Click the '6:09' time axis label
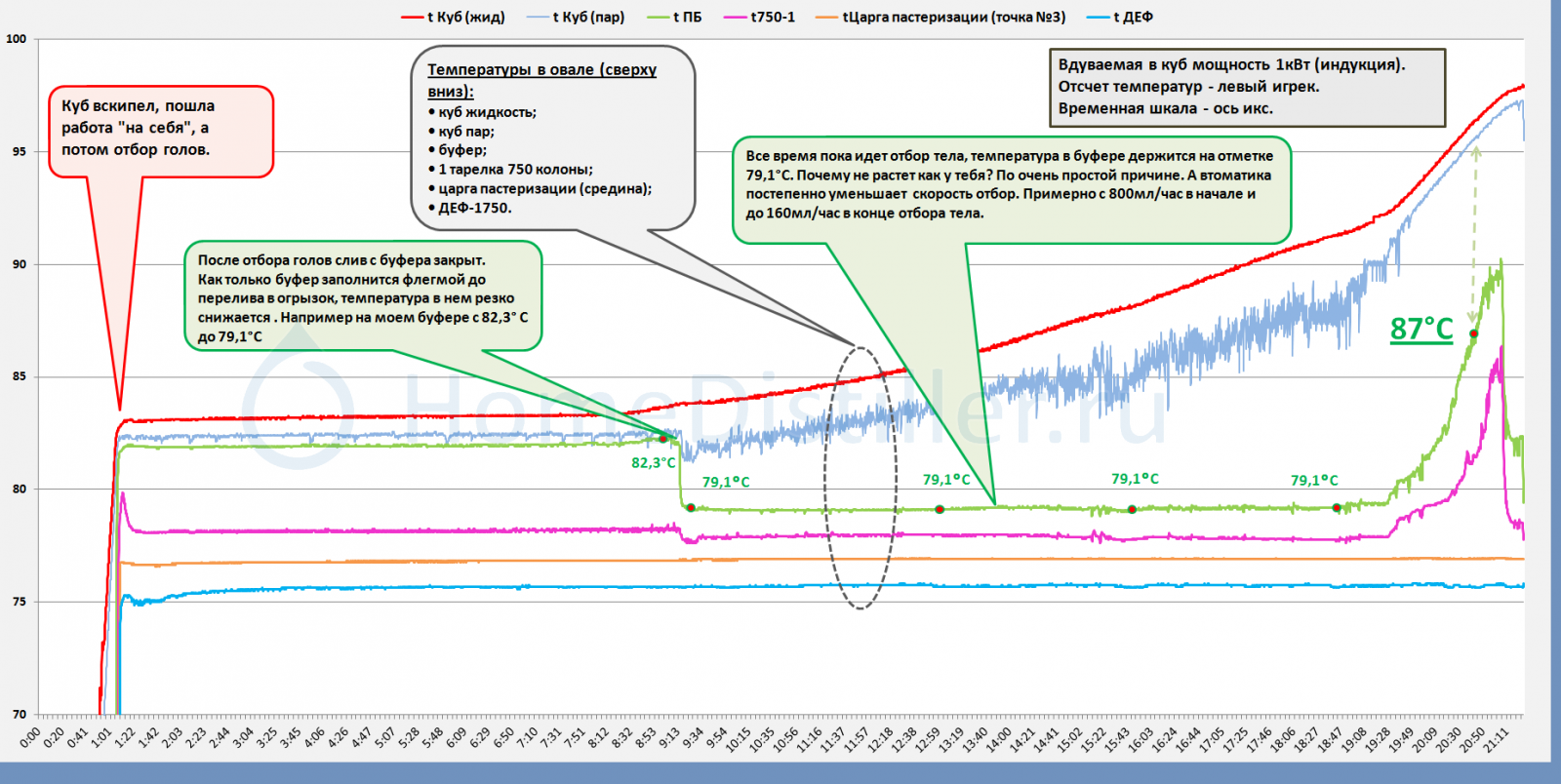This screenshot has height=784, width=1561. click(456, 737)
